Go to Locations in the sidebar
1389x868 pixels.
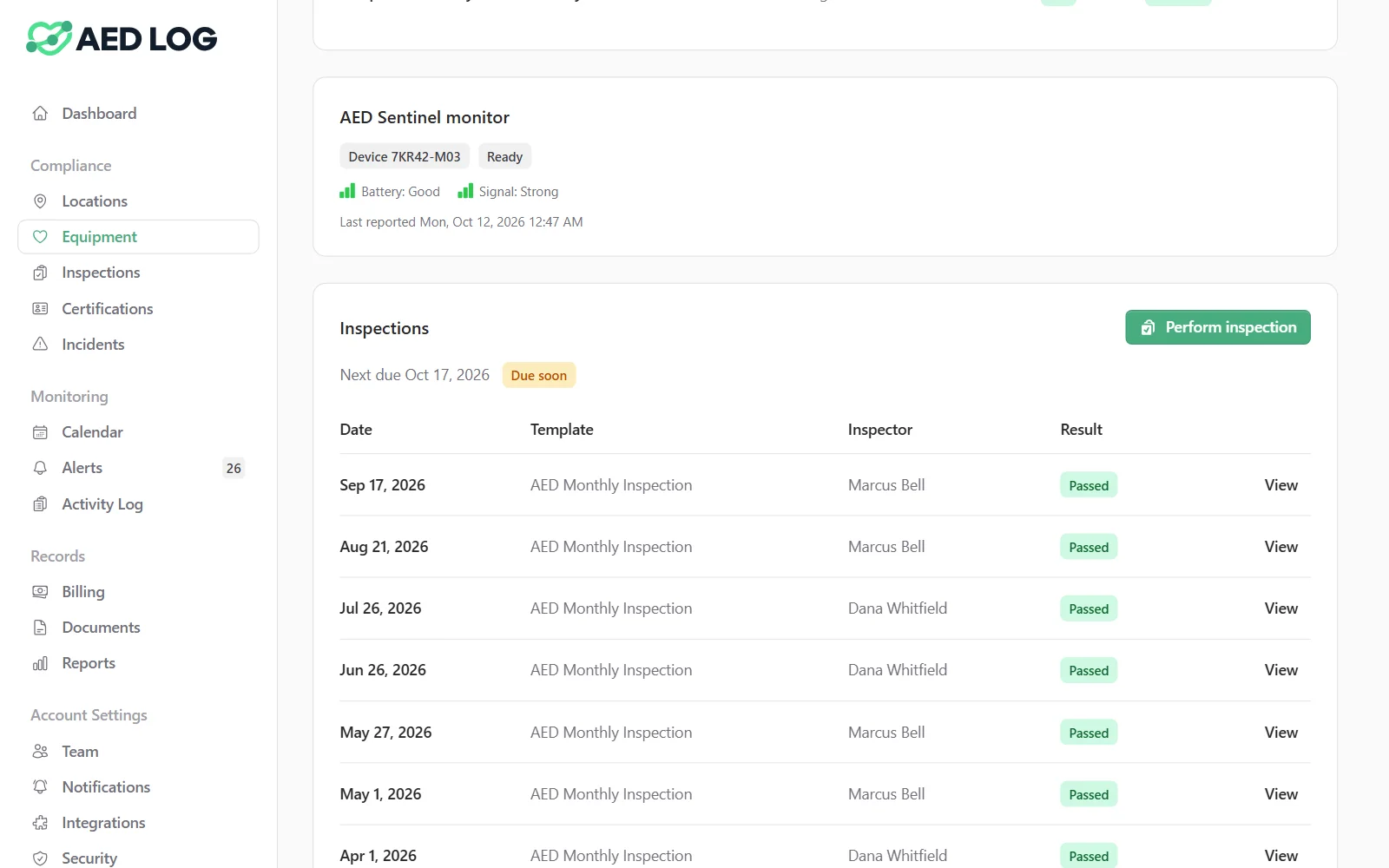pos(138,201)
